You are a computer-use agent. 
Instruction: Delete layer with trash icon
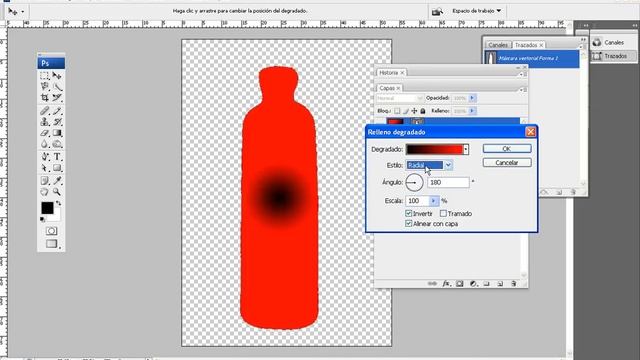(x=513, y=283)
